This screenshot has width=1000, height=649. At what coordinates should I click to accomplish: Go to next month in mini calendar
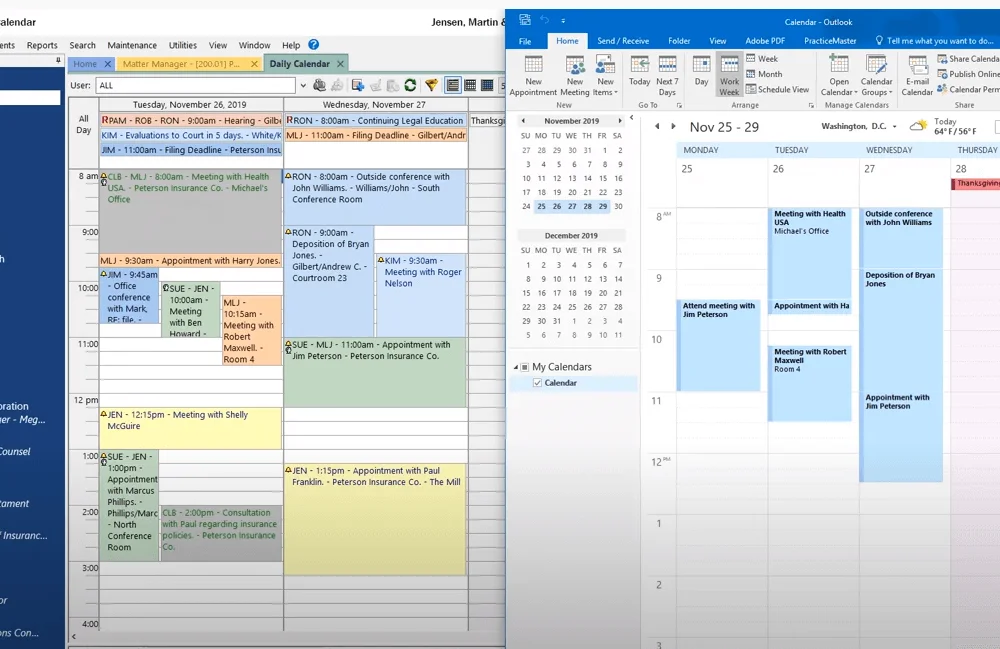click(x=619, y=120)
